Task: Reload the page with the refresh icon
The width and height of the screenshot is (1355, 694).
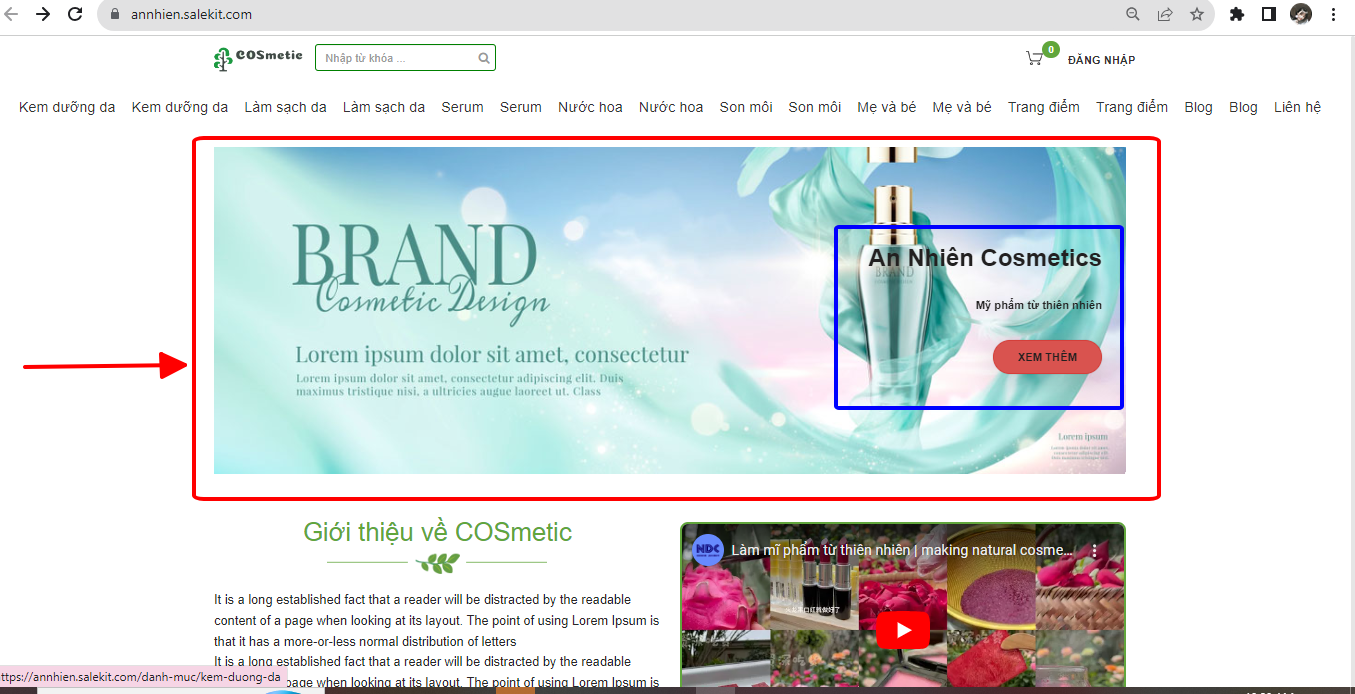Action: pyautogui.click(x=75, y=15)
